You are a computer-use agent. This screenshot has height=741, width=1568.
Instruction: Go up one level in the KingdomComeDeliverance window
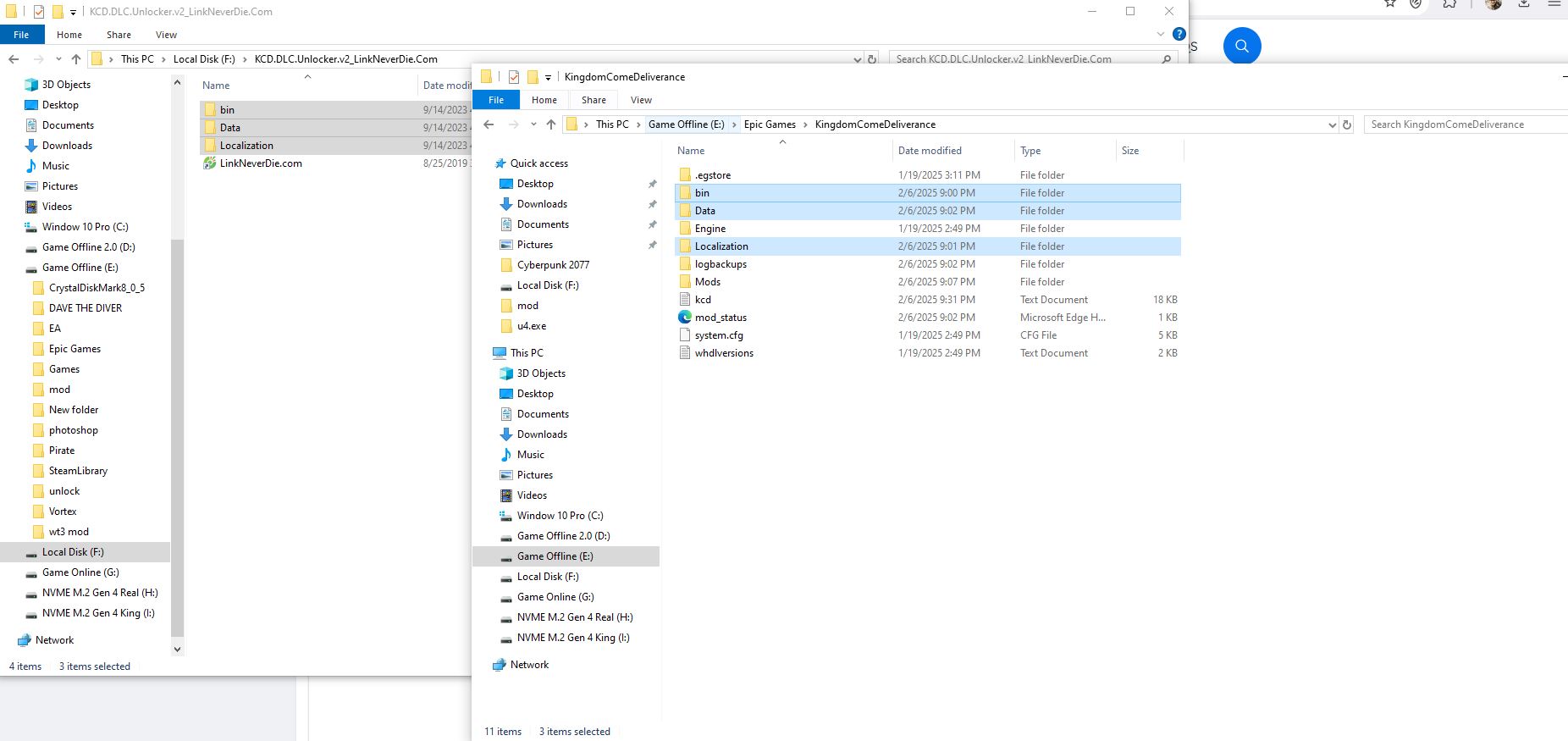pyautogui.click(x=551, y=124)
